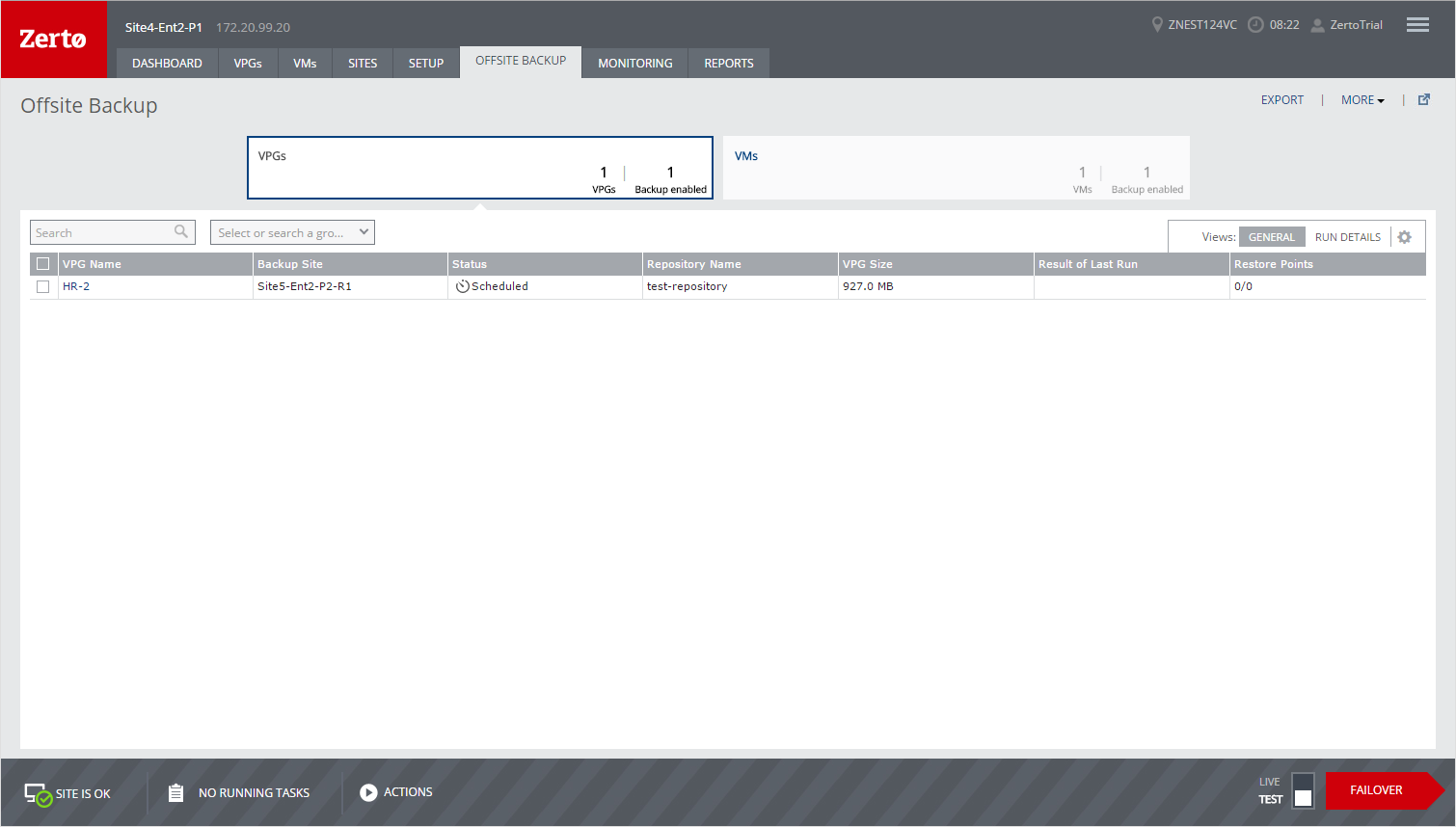Expand the MORE dropdown menu

point(1362,100)
